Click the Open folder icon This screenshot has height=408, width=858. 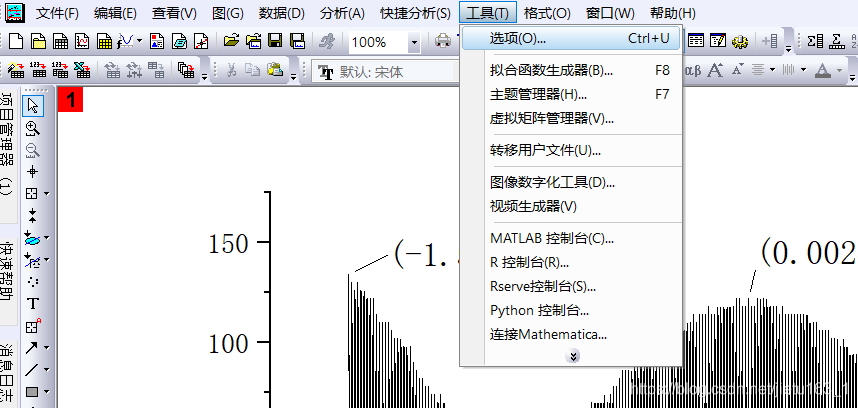coord(232,41)
